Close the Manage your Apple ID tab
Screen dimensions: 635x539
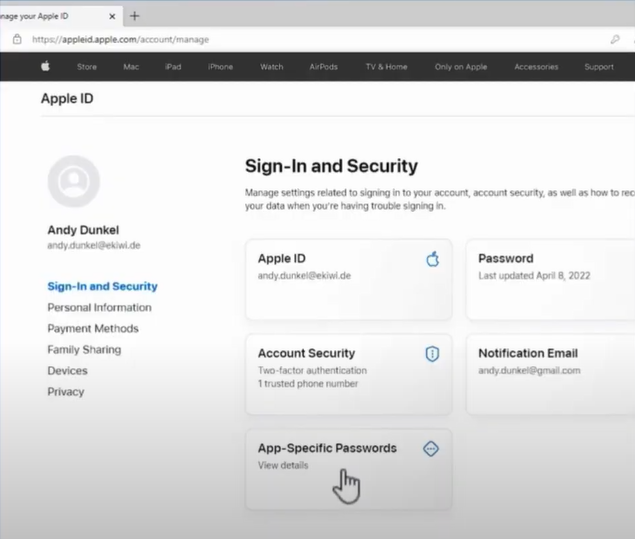coord(112,16)
